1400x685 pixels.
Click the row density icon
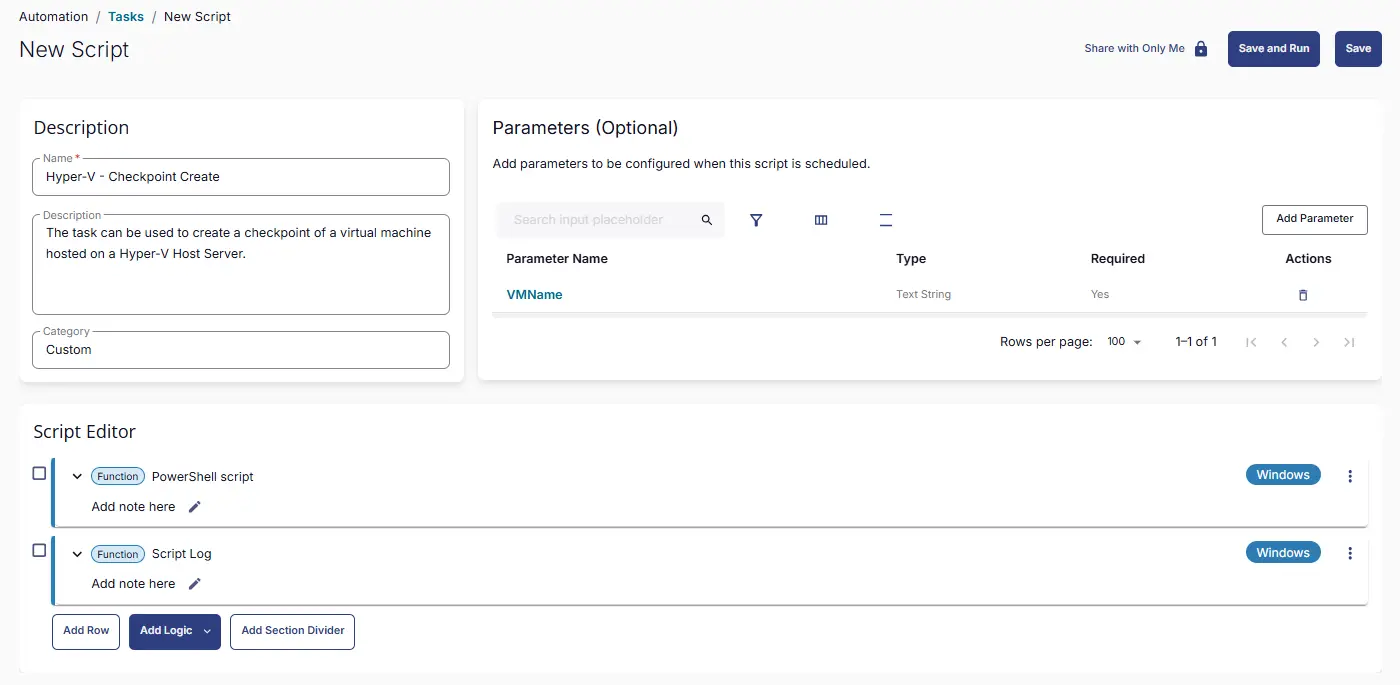coord(886,220)
